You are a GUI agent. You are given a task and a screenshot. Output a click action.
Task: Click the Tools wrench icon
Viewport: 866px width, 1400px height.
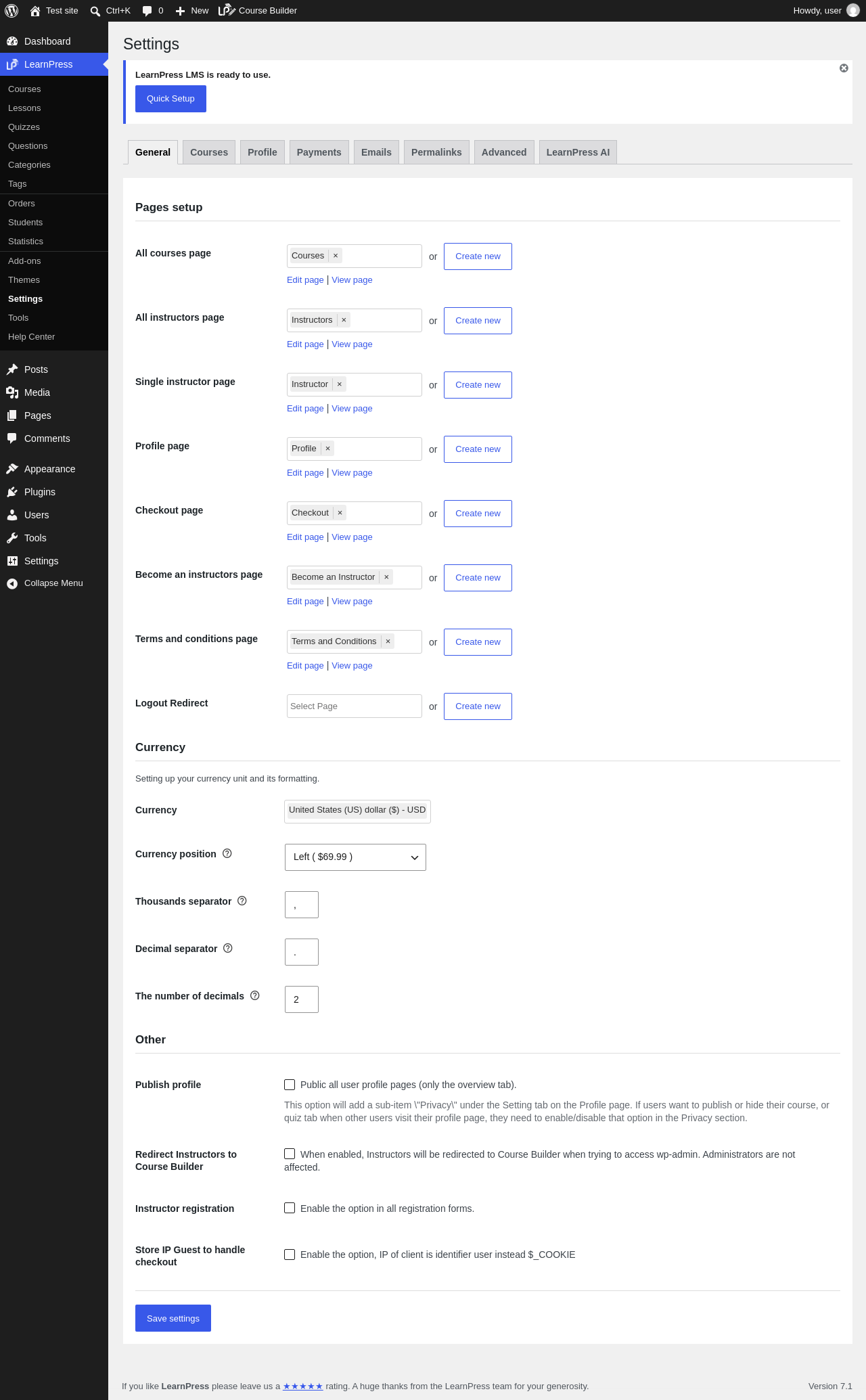(x=12, y=538)
